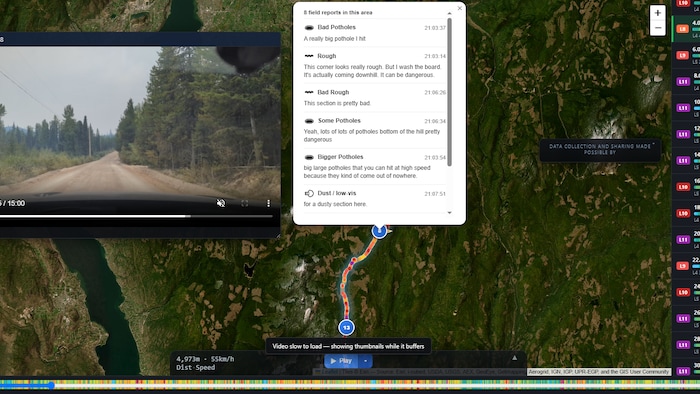Click "for a dusty section here" text

coord(335,204)
